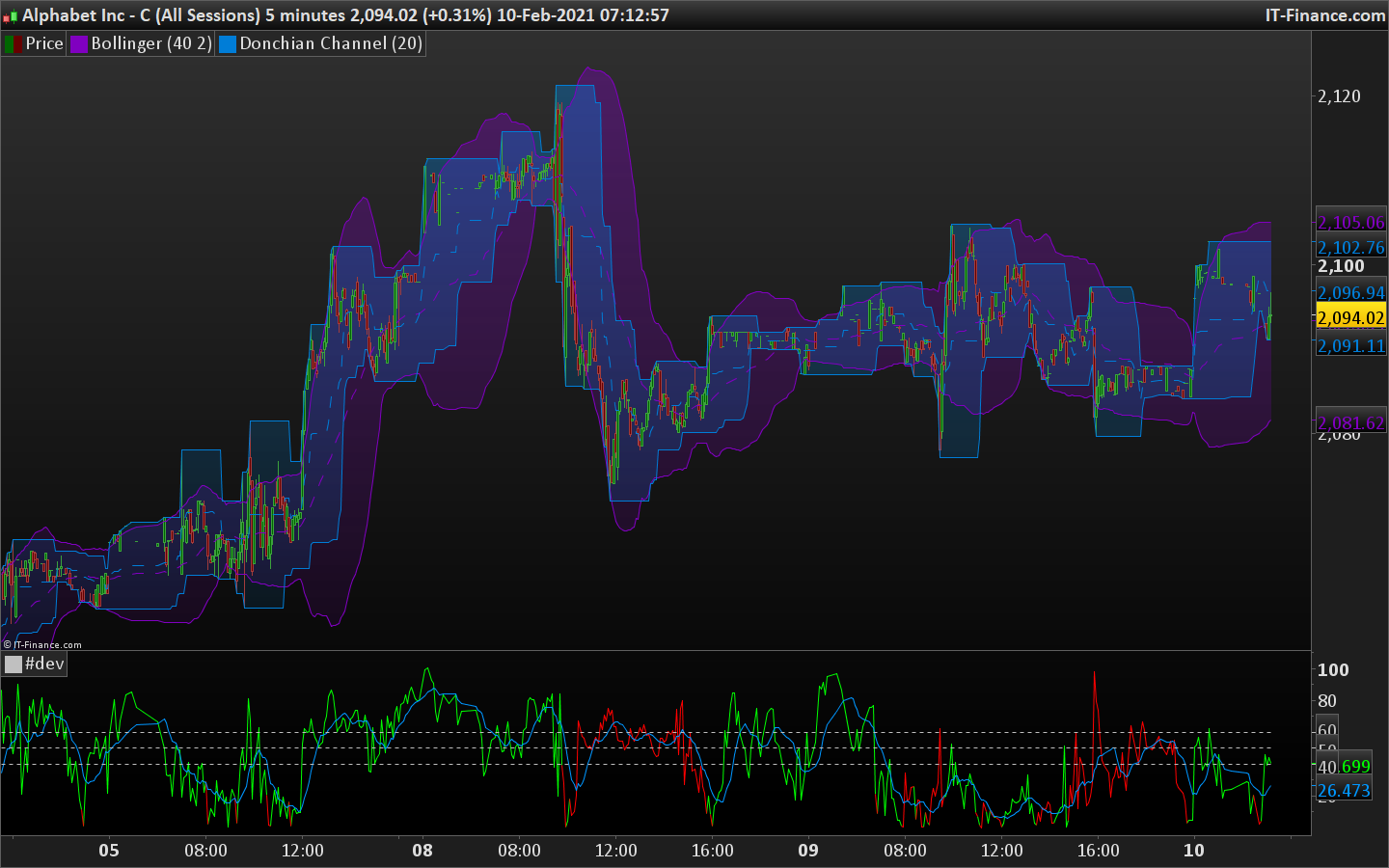
Task: Click the Price color swatch
Action: tap(14, 44)
